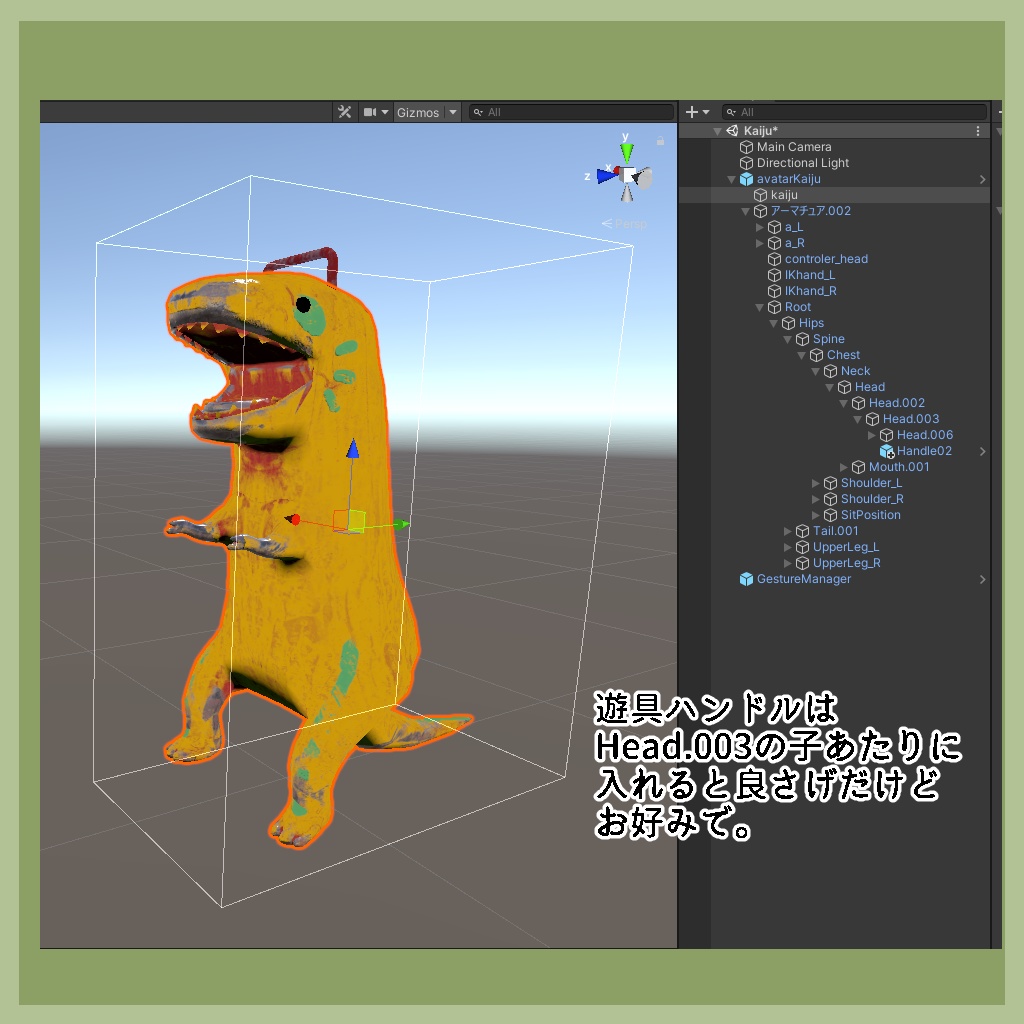This screenshot has height=1024, width=1024.
Task: Click the scene view search field
Action: [571, 112]
